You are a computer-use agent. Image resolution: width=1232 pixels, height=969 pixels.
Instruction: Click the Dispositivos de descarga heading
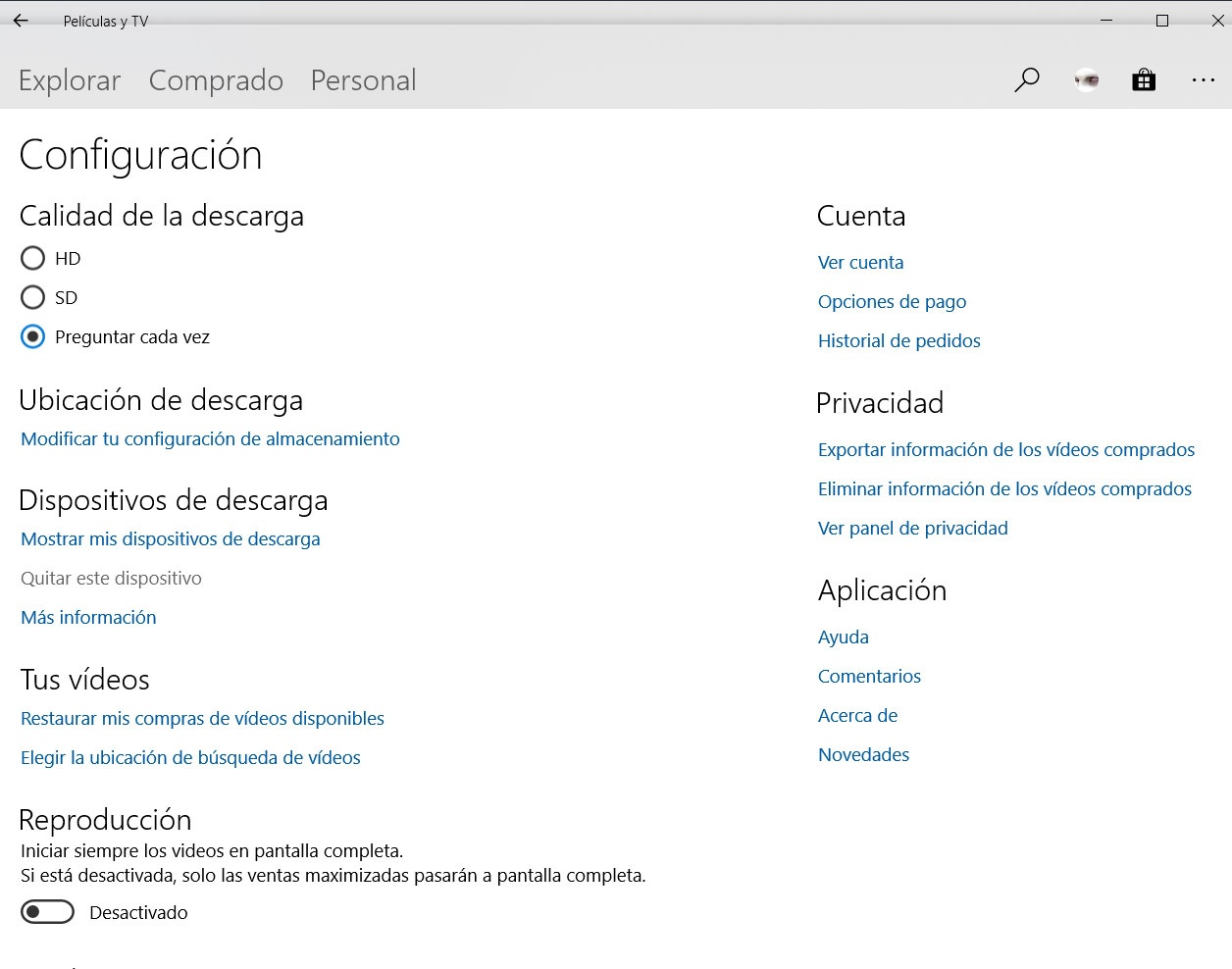coord(174,500)
